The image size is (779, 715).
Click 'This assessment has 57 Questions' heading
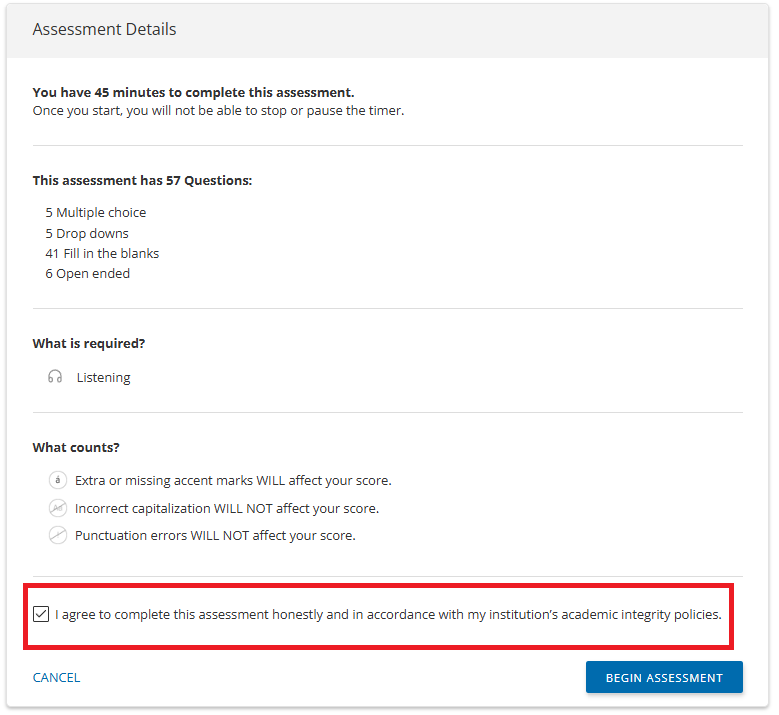coord(143,180)
